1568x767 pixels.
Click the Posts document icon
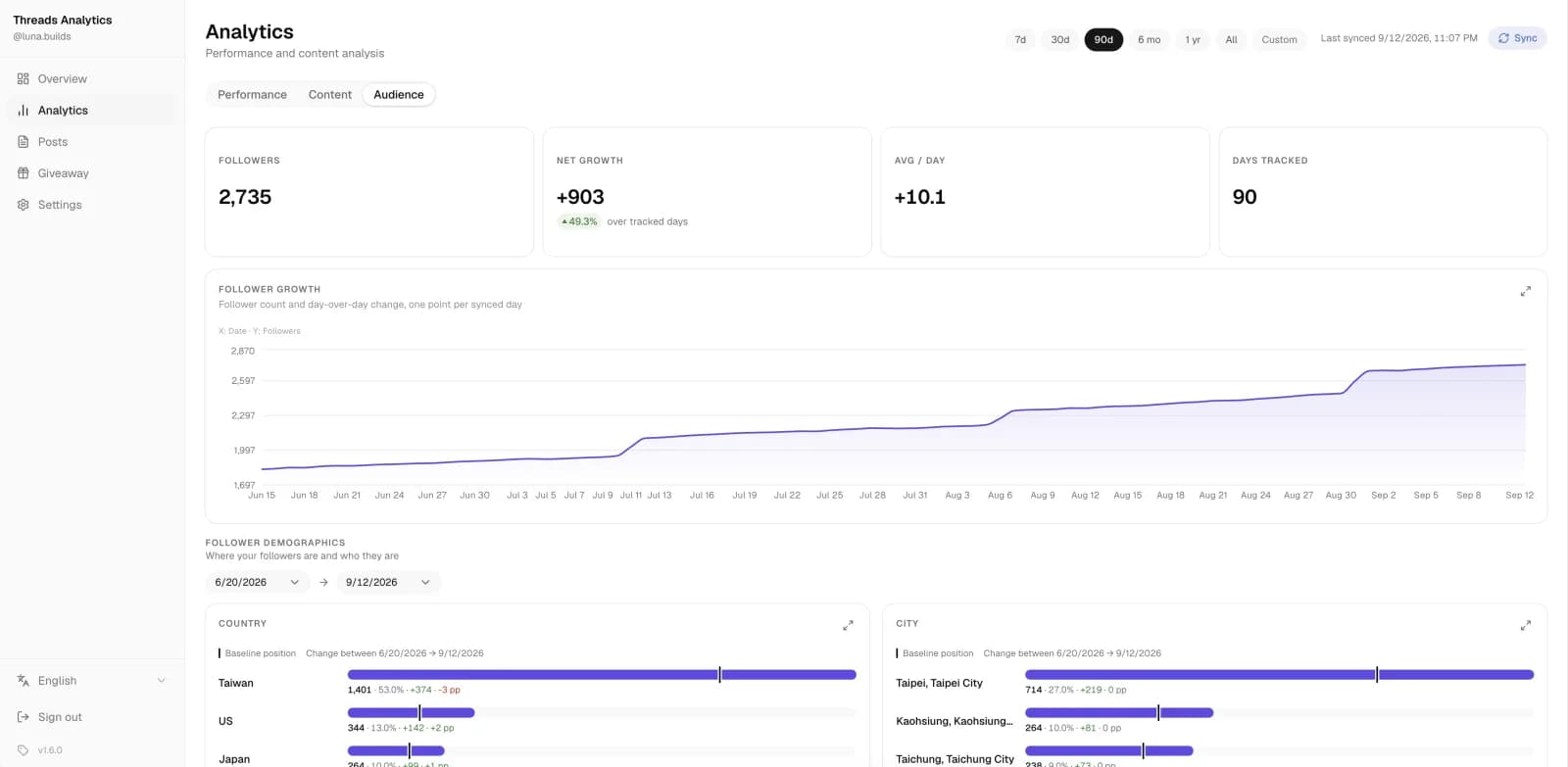coord(23,141)
